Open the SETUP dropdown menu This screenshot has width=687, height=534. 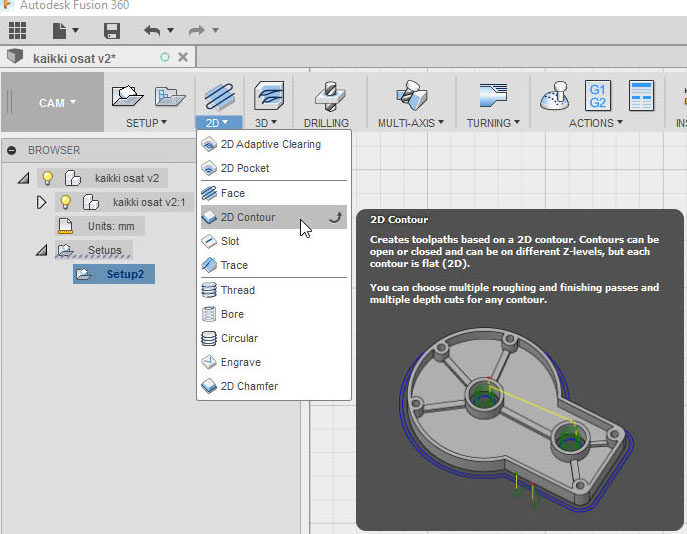pos(146,123)
